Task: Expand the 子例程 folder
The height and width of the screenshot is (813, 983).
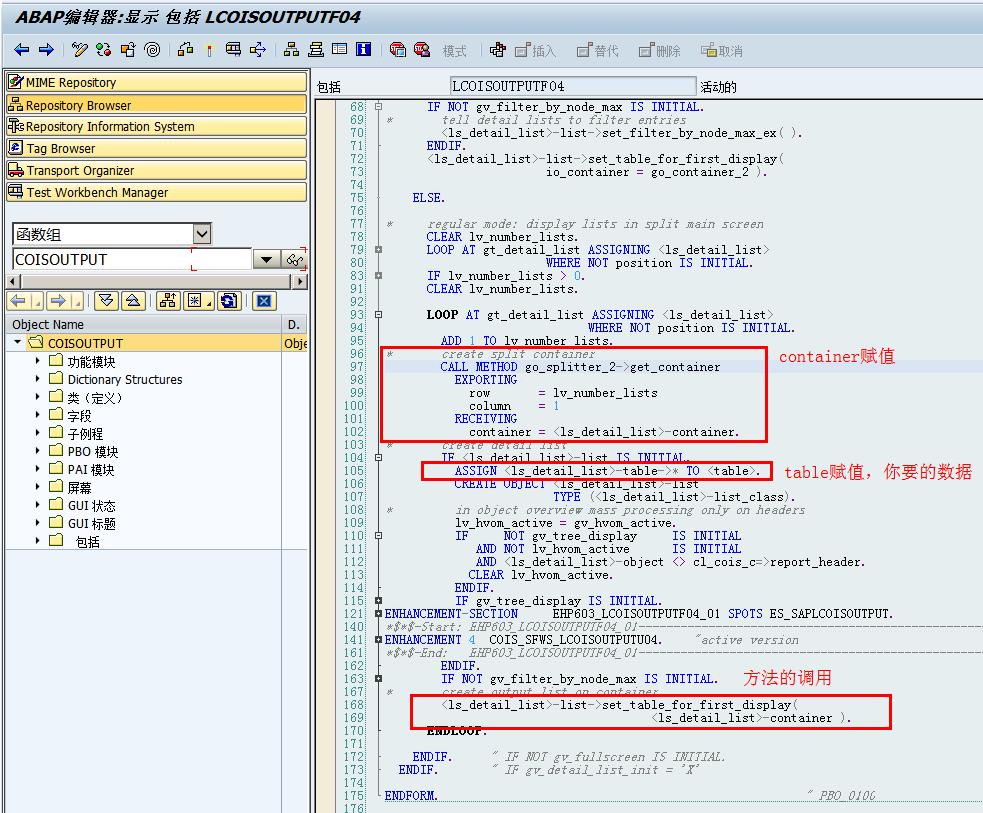Action: point(38,433)
